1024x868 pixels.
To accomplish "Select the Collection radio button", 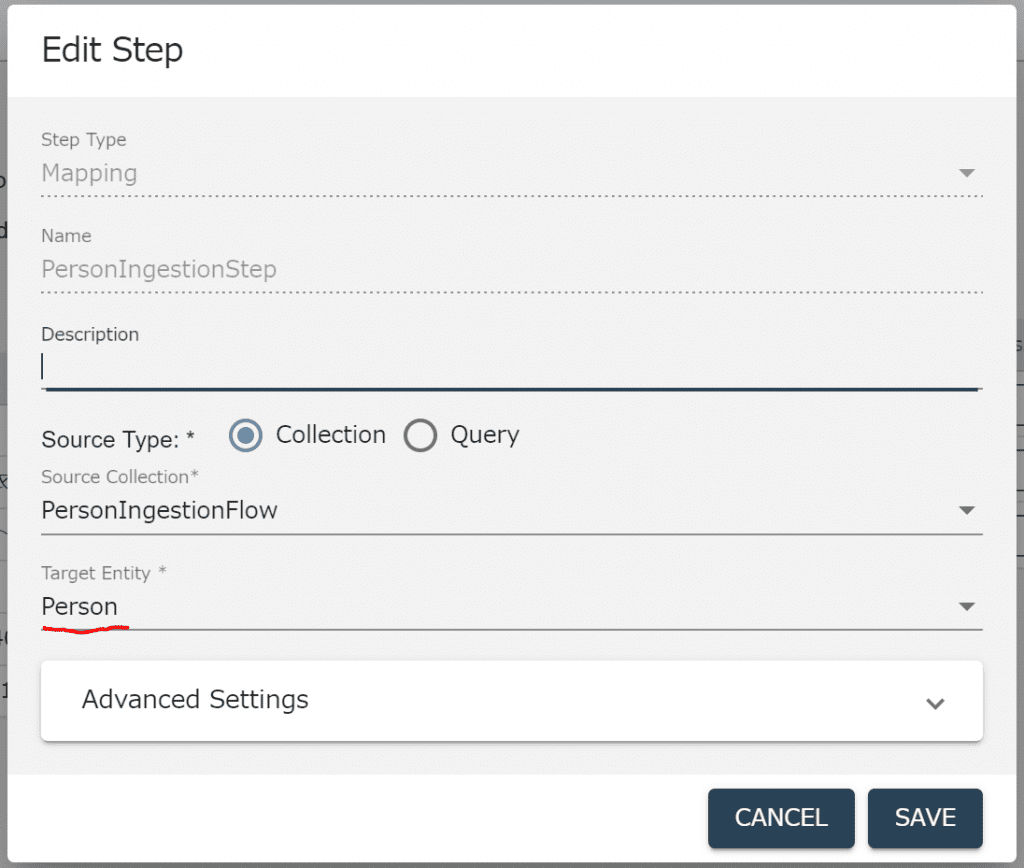I will [x=245, y=436].
